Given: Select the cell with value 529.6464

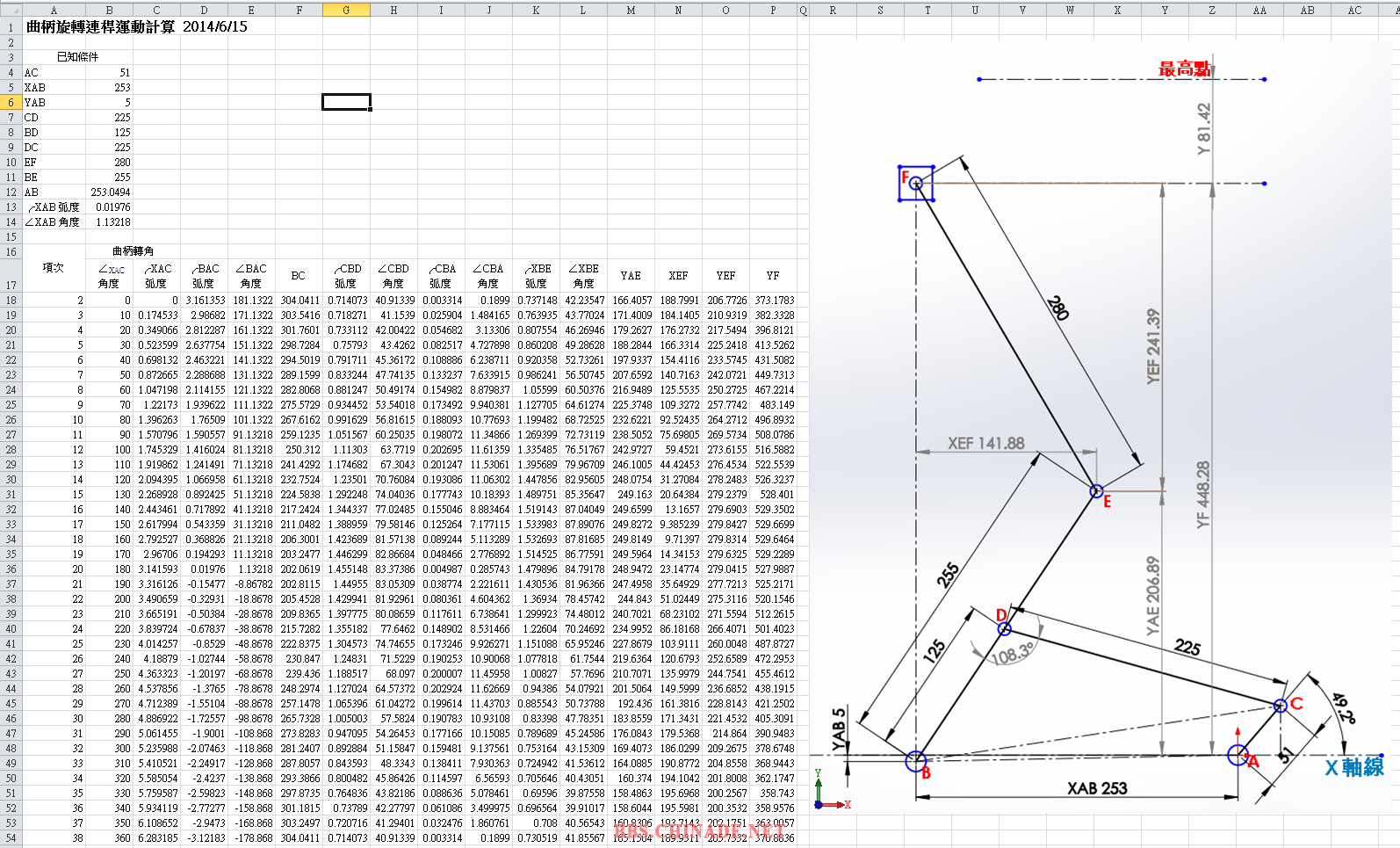Looking at the screenshot, I should tap(773, 539).
